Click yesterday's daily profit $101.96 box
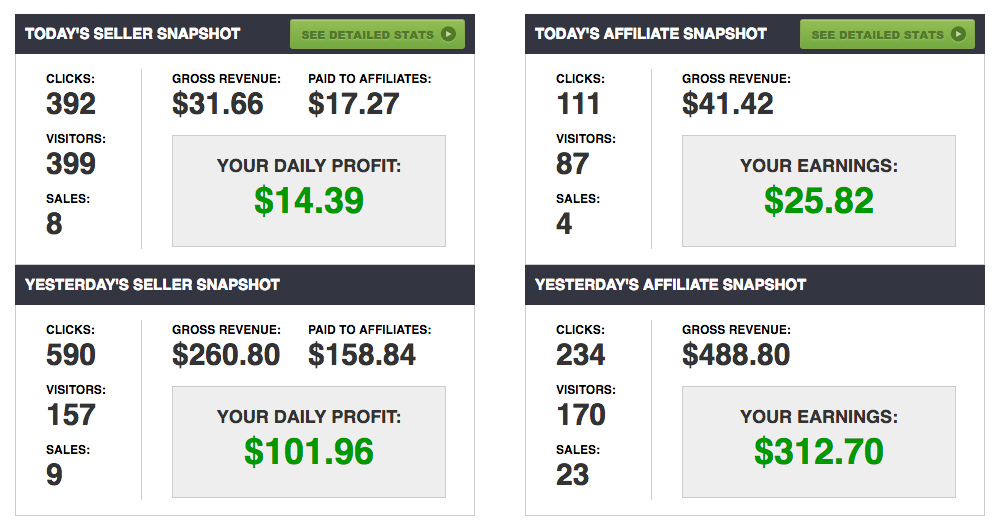Screen dimensions: 1003x520 pos(309,442)
